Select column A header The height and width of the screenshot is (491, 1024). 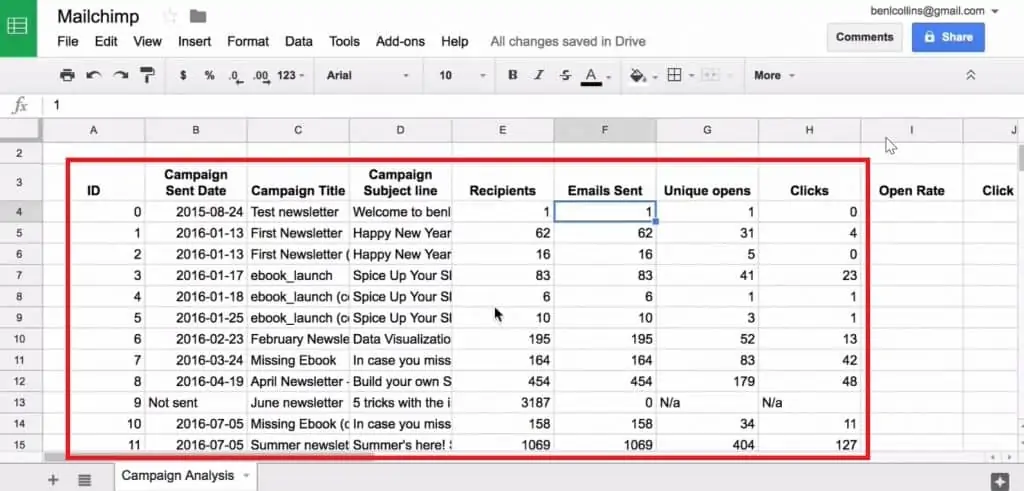[x=93, y=130]
